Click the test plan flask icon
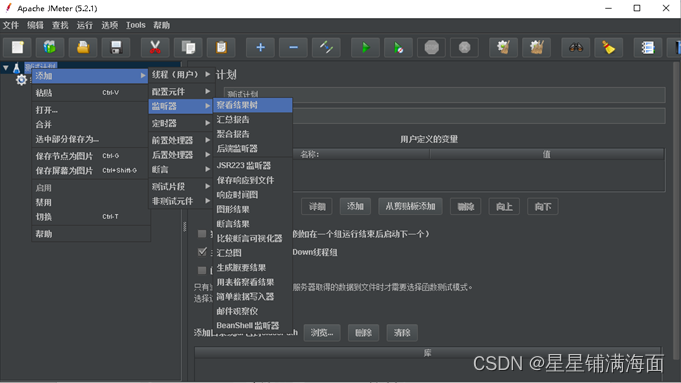 [17, 68]
